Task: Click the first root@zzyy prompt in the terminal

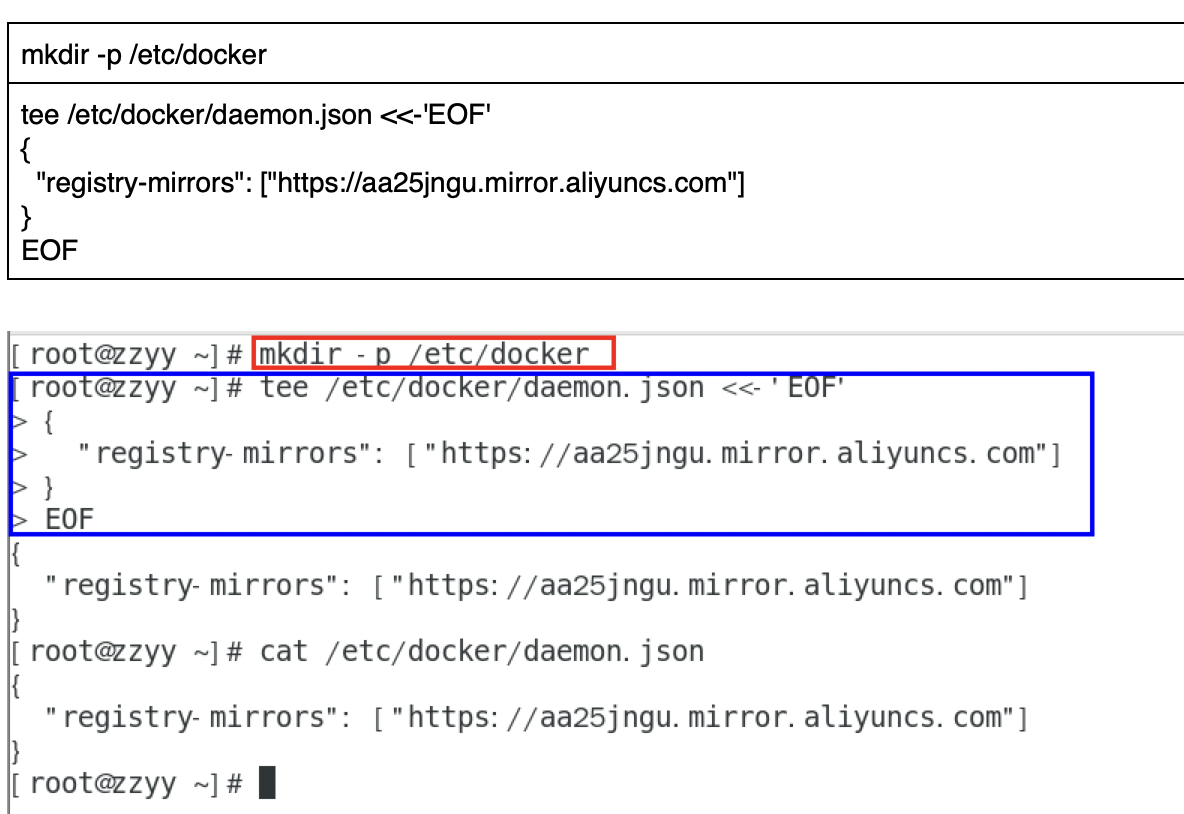Action: (x=127, y=354)
